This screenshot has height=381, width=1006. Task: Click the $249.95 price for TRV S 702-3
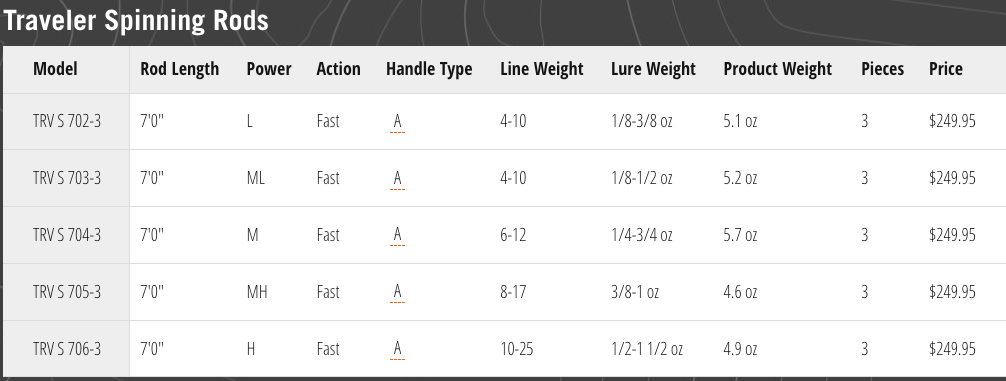click(x=952, y=121)
